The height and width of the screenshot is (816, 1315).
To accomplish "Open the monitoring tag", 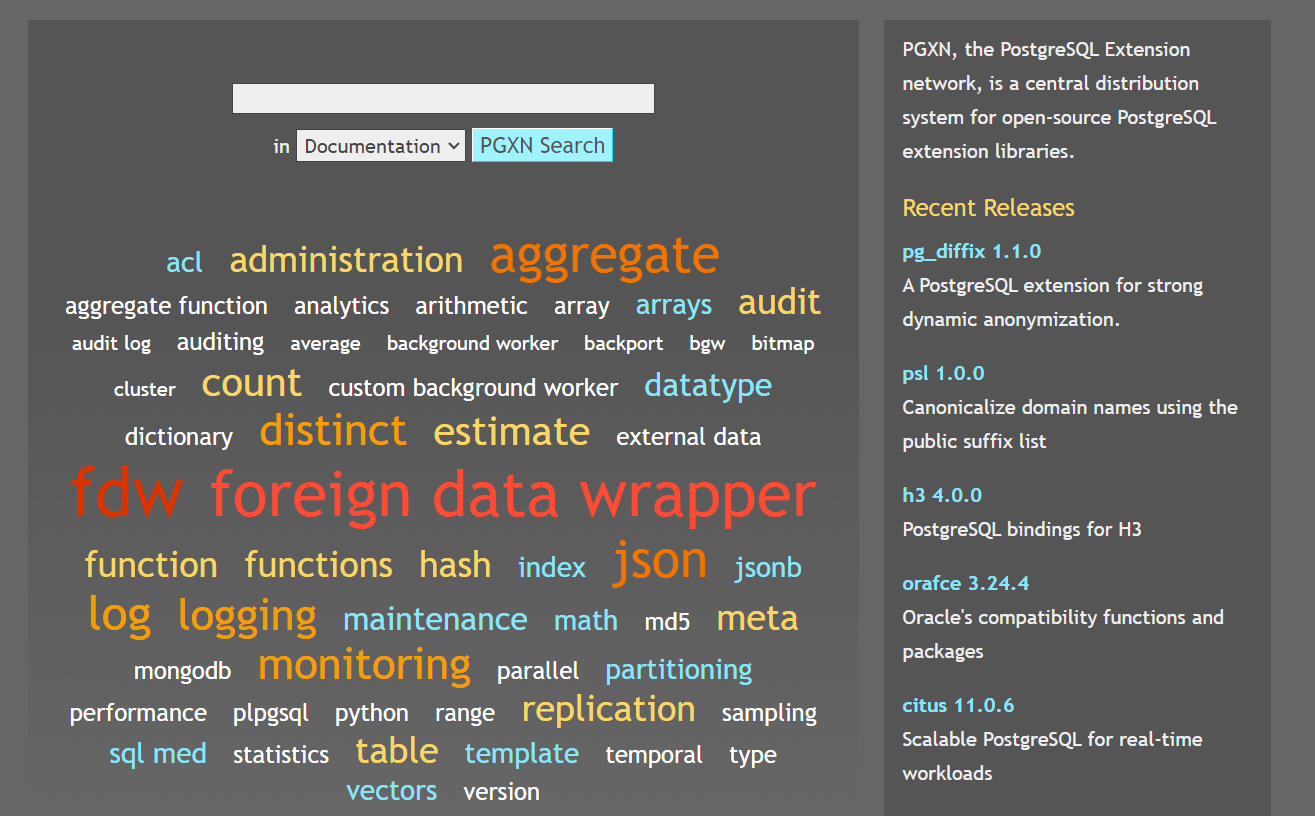I will pos(364,666).
